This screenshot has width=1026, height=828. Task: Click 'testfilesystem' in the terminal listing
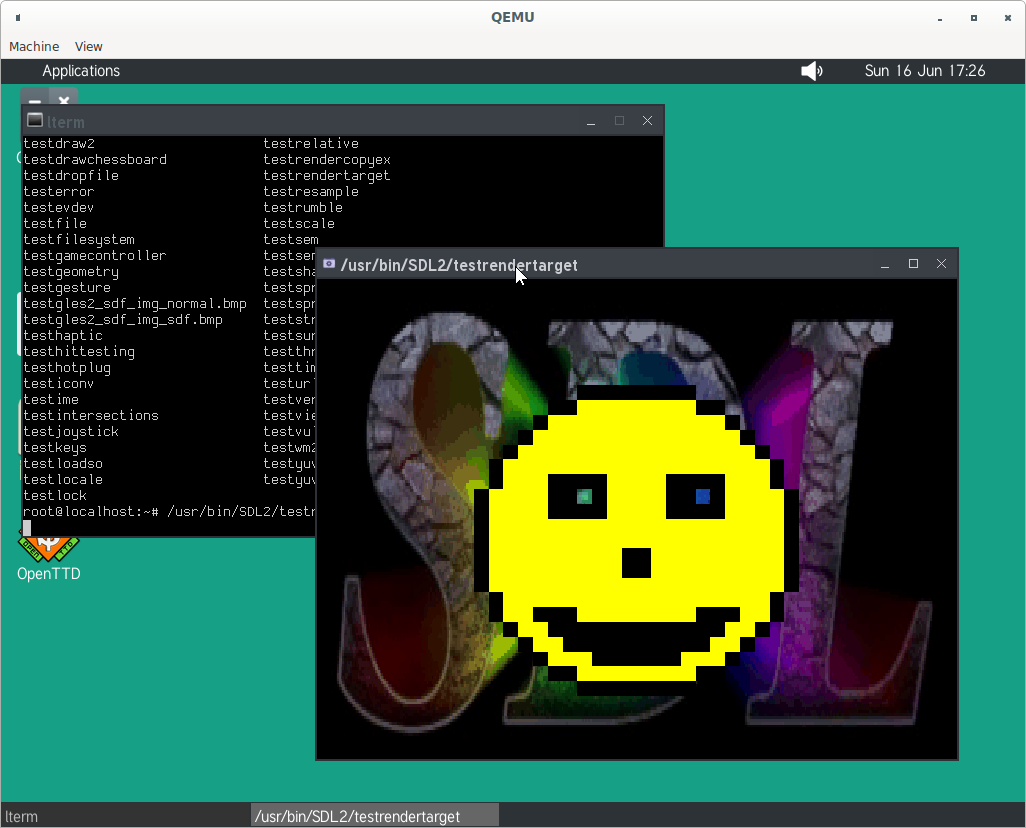(79, 240)
